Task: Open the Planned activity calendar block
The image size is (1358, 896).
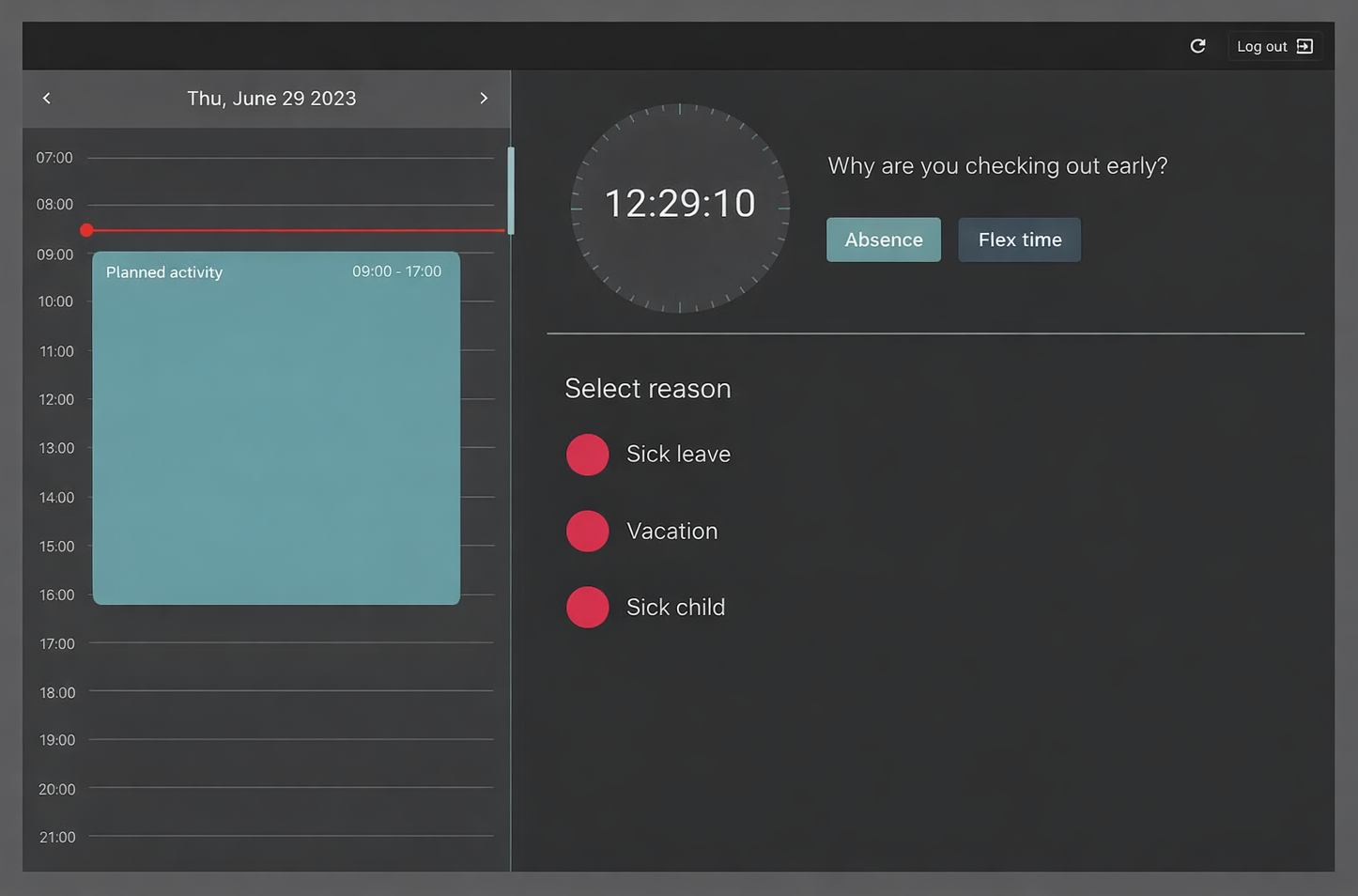Action: point(276,432)
